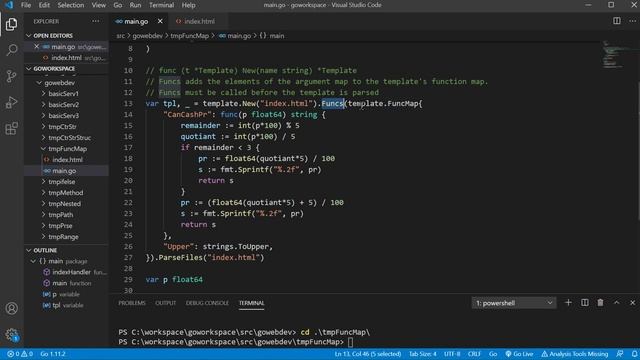The height and width of the screenshot is (360, 640).
Task: Close main.go in Open Editors list
Action: [36, 47]
